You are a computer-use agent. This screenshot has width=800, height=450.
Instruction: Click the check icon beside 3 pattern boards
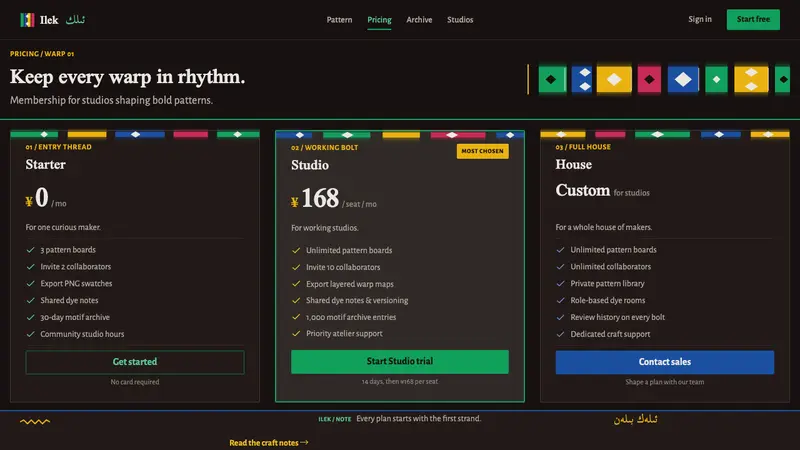pos(31,250)
